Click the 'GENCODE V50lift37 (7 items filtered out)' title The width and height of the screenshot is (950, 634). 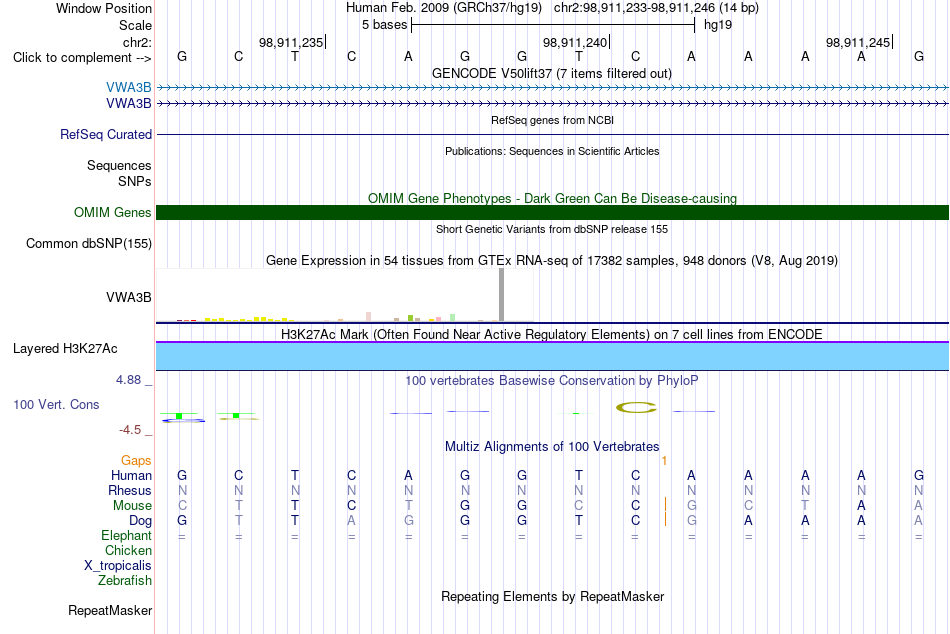pos(552,73)
